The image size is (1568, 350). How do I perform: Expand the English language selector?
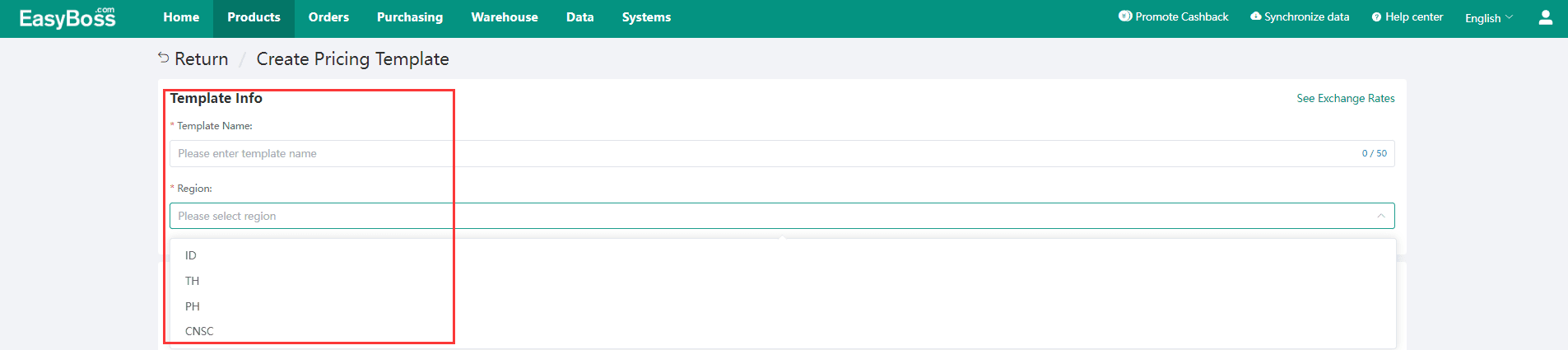pos(1488,18)
